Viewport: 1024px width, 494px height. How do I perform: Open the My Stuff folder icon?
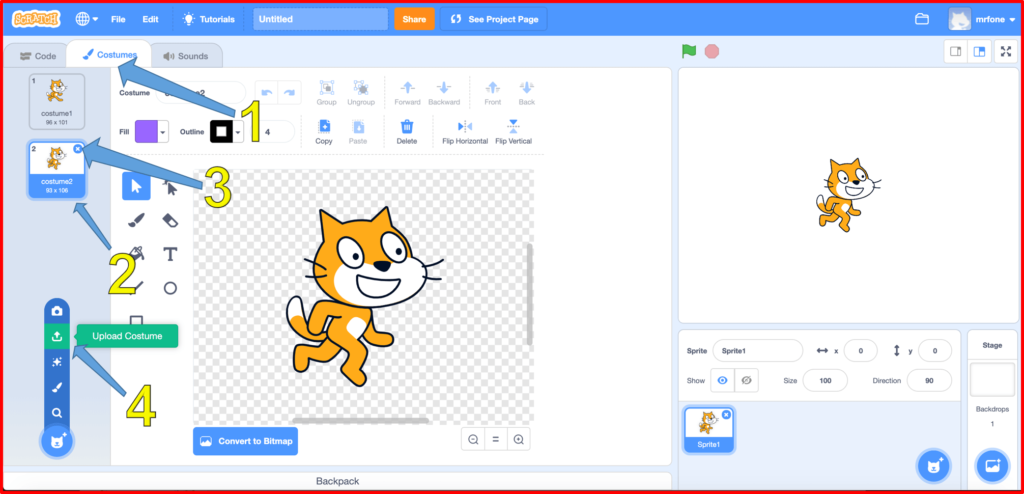click(921, 19)
